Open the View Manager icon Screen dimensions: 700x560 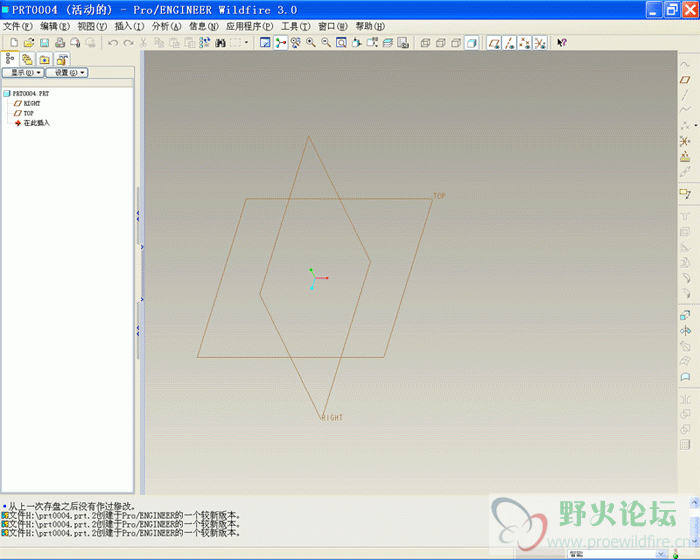(x=403, y=43)
